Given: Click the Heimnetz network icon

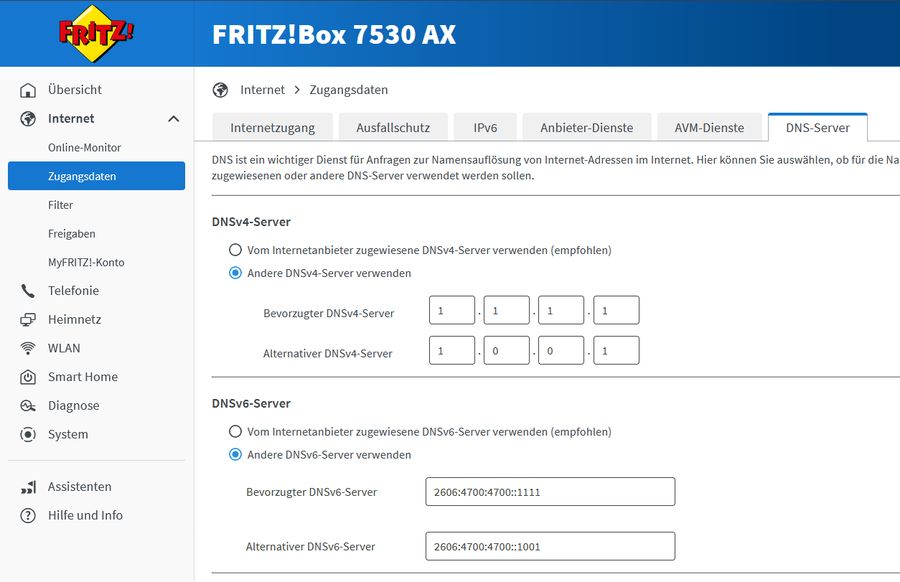Looking at the screenshot, I should pos(29,320).
